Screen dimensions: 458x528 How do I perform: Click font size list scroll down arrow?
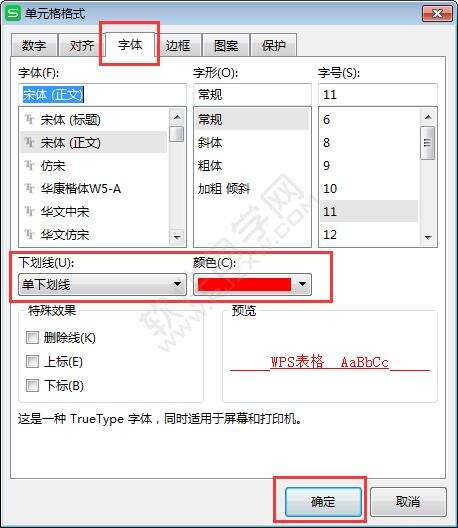428,238
